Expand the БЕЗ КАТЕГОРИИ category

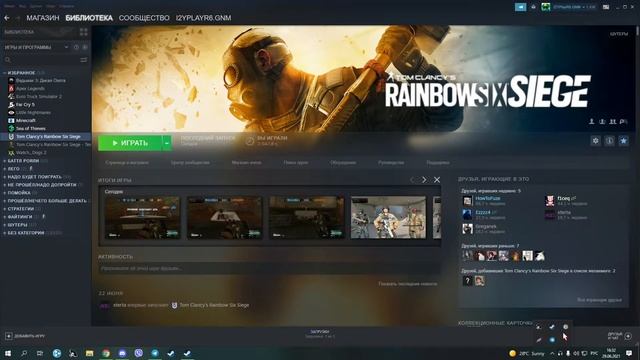pyautogui.click(x=5, y=233)
